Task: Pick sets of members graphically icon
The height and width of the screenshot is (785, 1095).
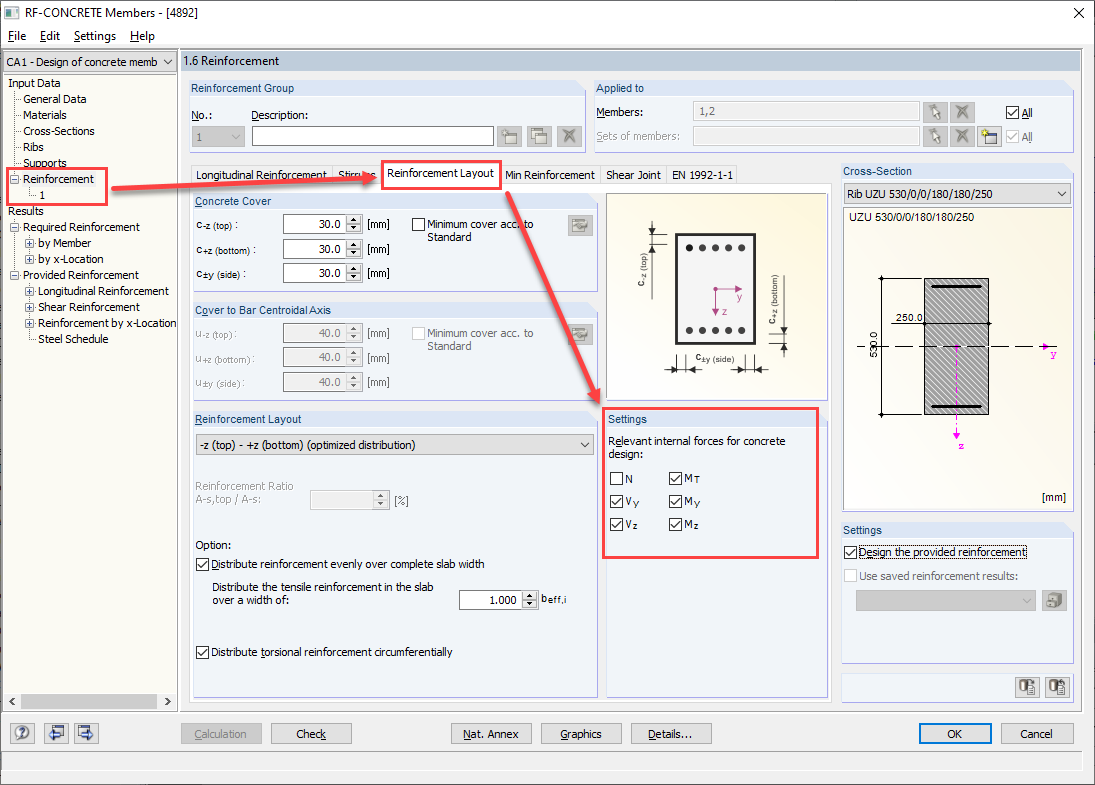Action: (x=935, y=136)
